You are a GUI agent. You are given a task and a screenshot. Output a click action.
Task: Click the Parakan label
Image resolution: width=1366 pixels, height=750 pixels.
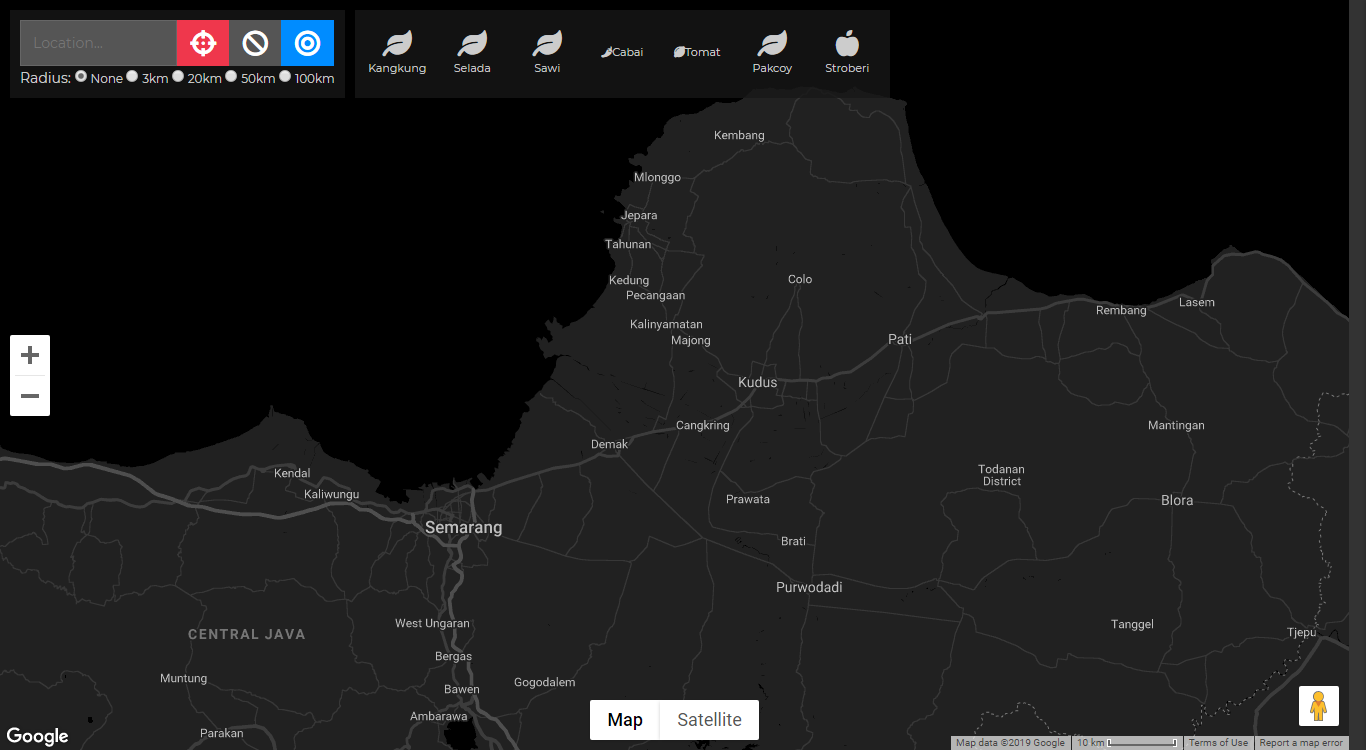(221, 733)
